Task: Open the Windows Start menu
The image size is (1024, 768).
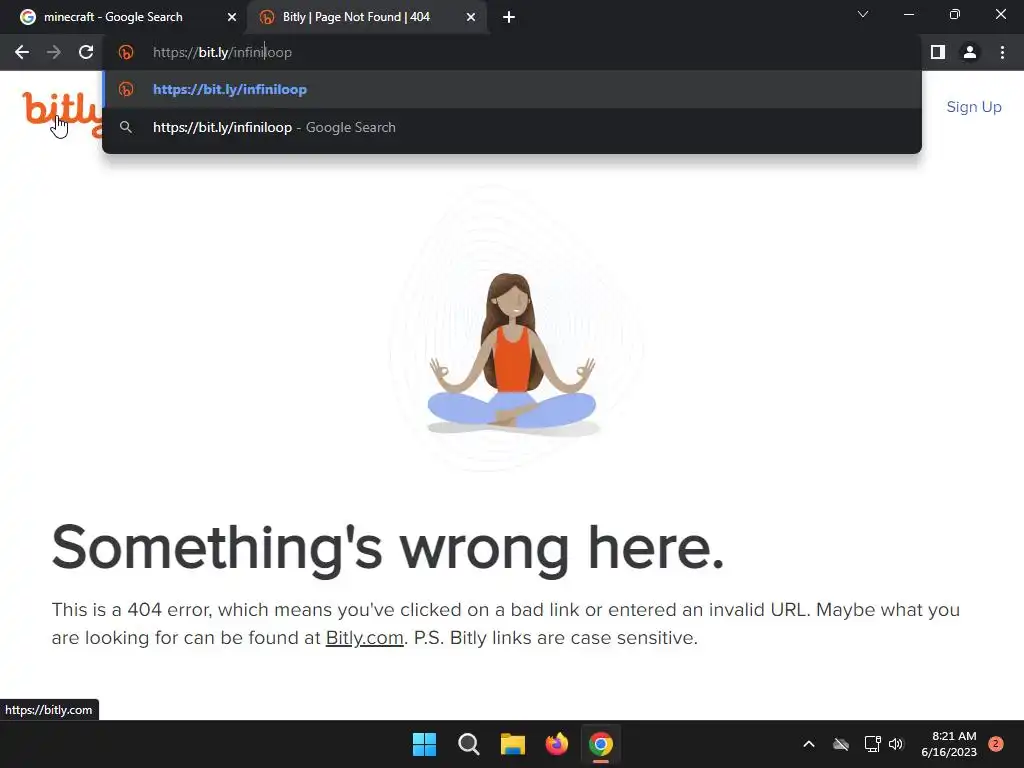Action: 424,744
